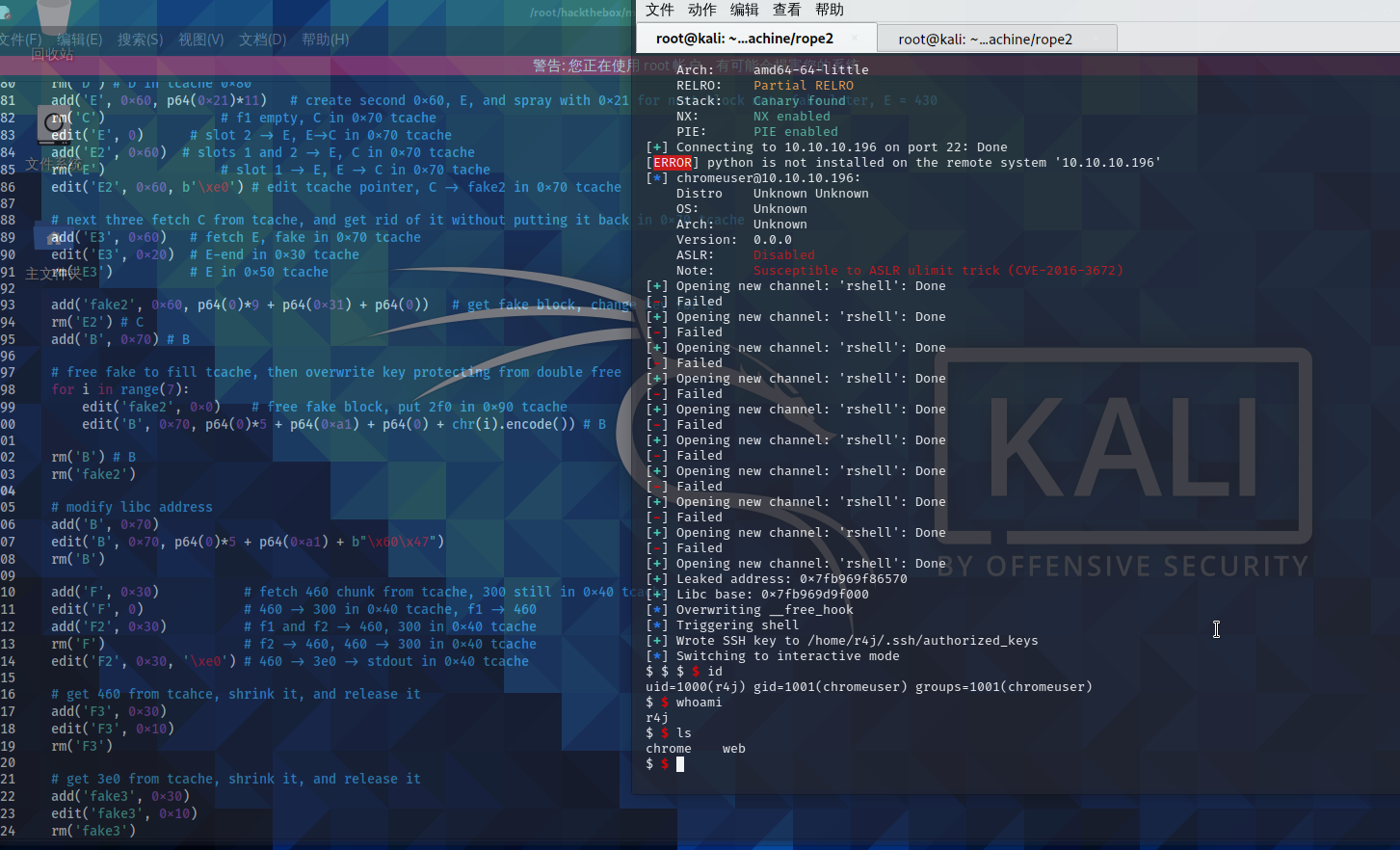Click 'Susceptible to ASLR ulimit trick' note
1400x850 pixels.
pyautogui.click(x=938, y=271)
